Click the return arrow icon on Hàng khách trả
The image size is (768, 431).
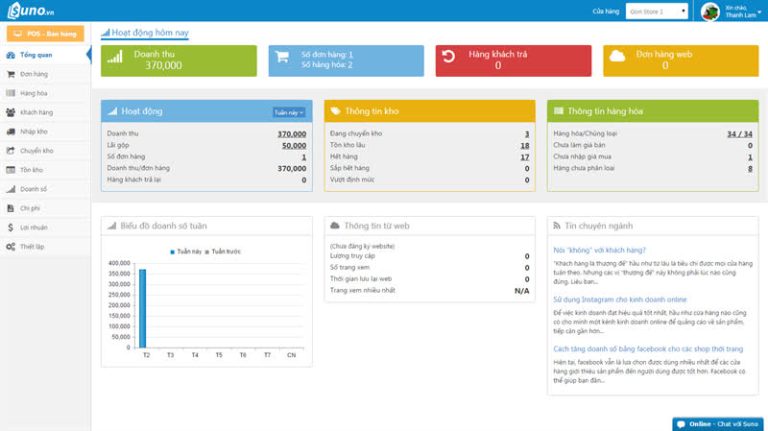[449, 57]
